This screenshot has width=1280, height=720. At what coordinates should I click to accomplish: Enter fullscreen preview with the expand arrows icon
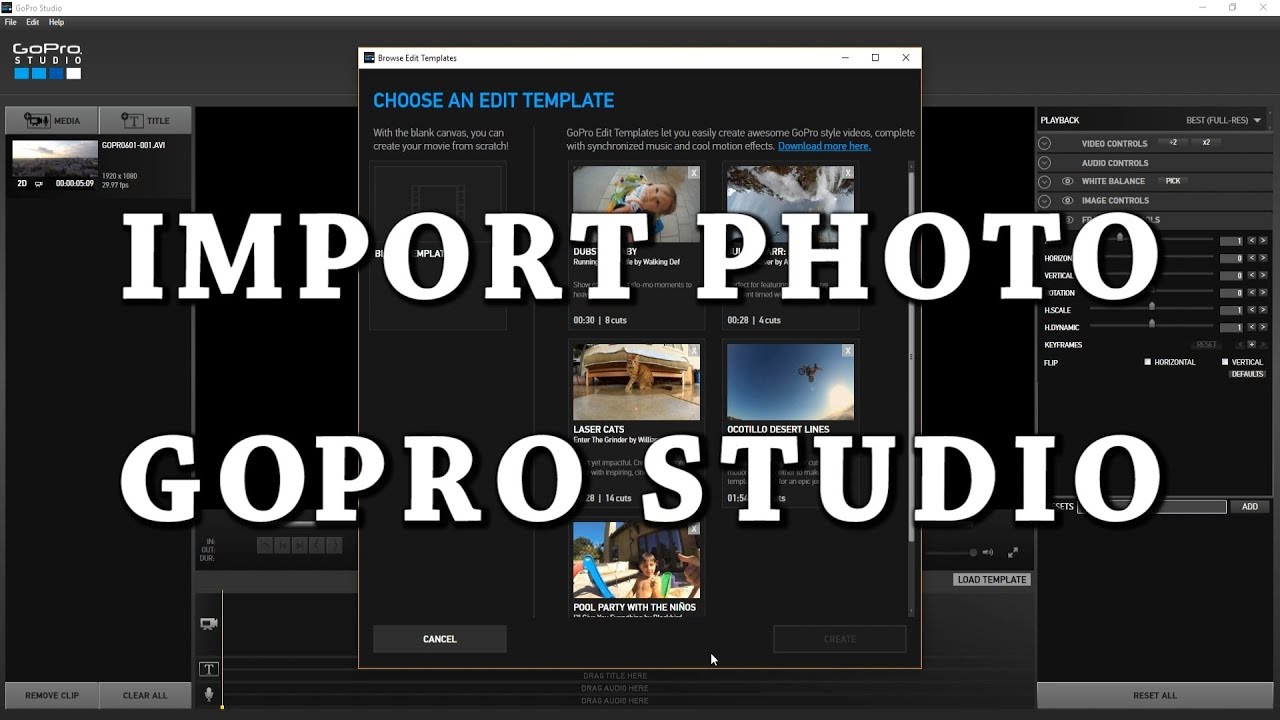click(1013, 552)
